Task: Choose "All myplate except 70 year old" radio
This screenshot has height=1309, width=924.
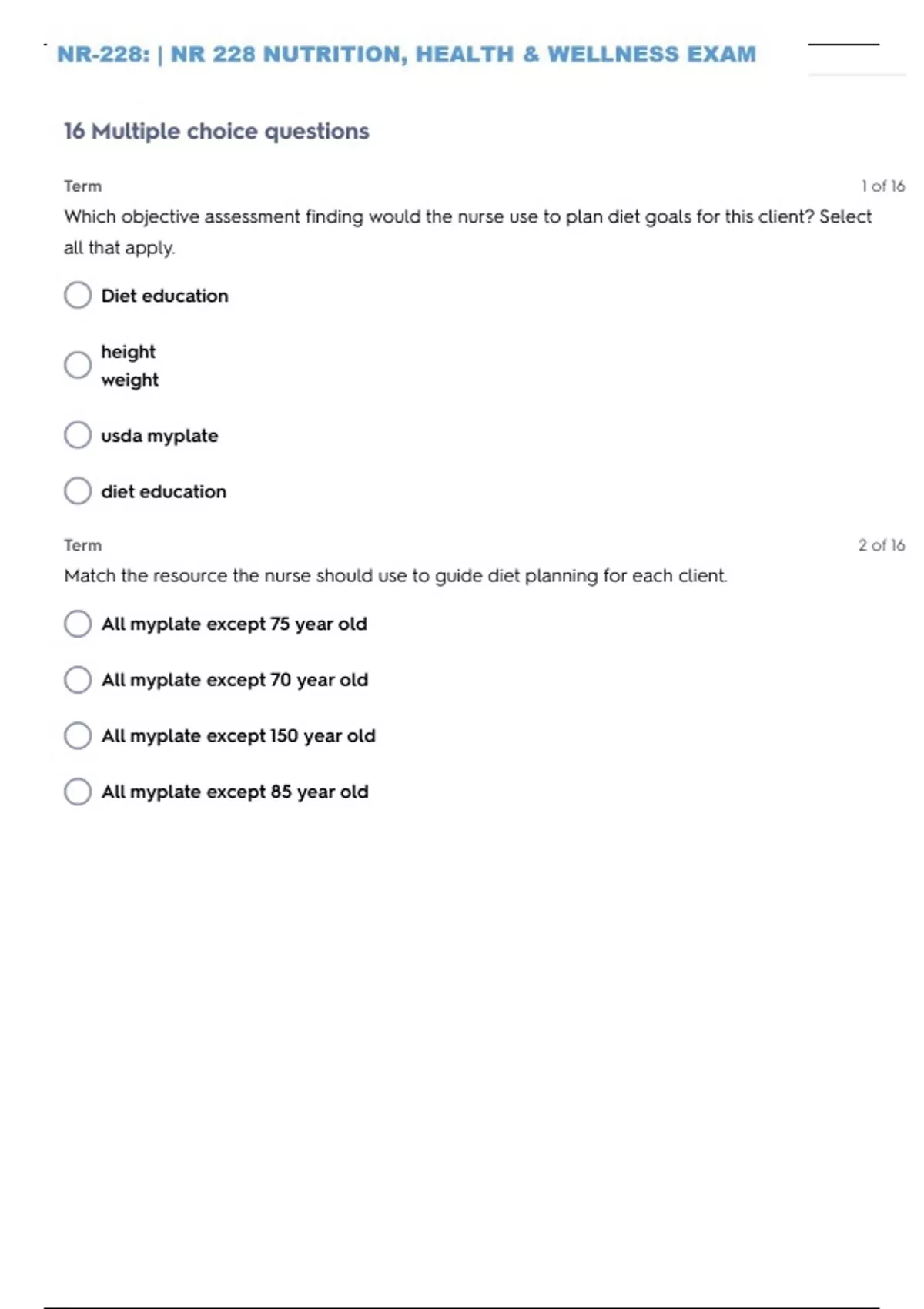Action: (x=78, y=680)
